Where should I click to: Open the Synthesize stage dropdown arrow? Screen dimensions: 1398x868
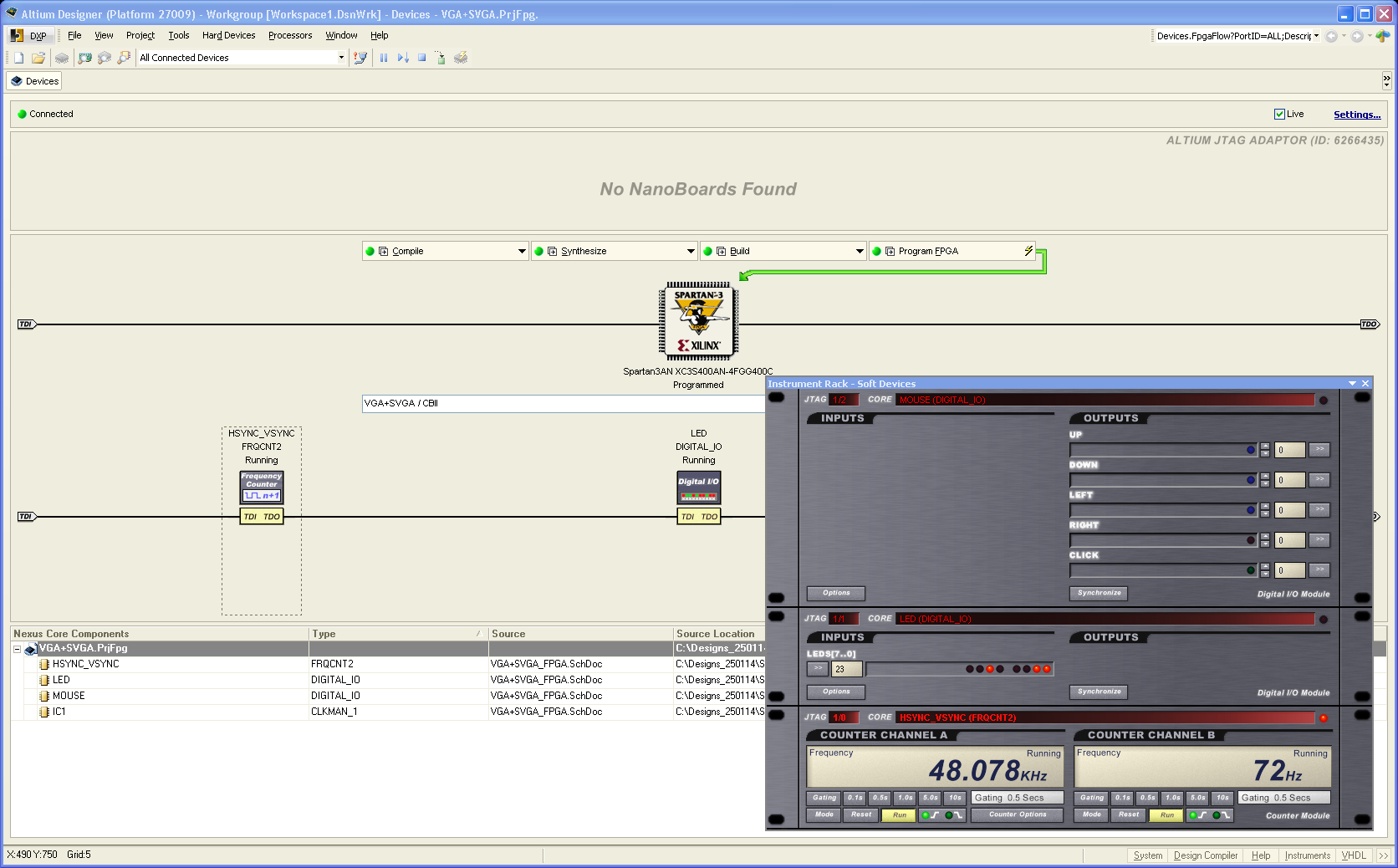[x=691, y=251]
